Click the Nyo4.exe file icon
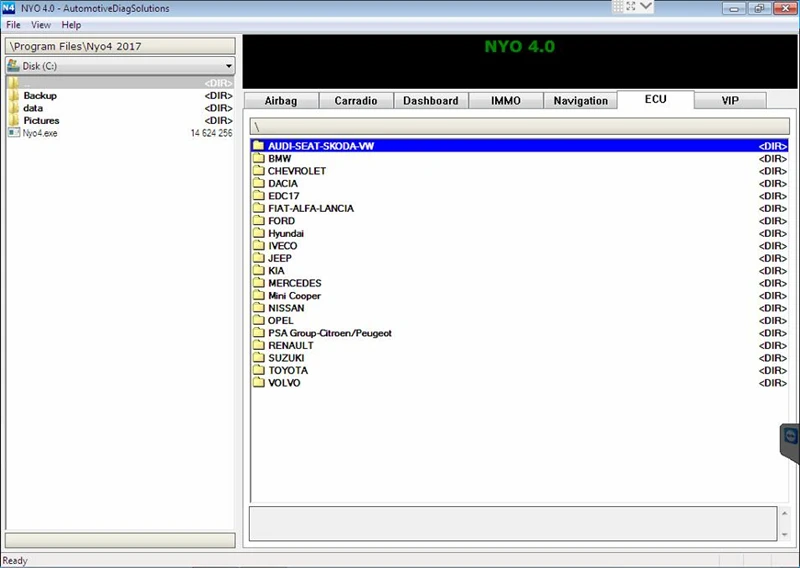This screenshot has height=568, width=800. (14, 133)
